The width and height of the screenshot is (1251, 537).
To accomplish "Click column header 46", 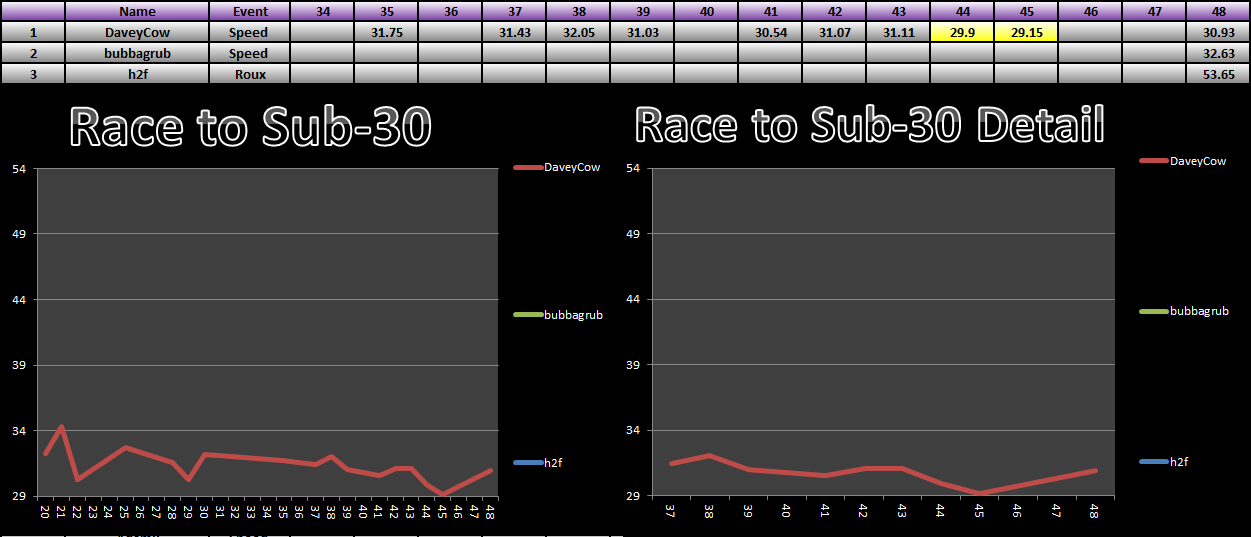I will [x=1091, y=11].
